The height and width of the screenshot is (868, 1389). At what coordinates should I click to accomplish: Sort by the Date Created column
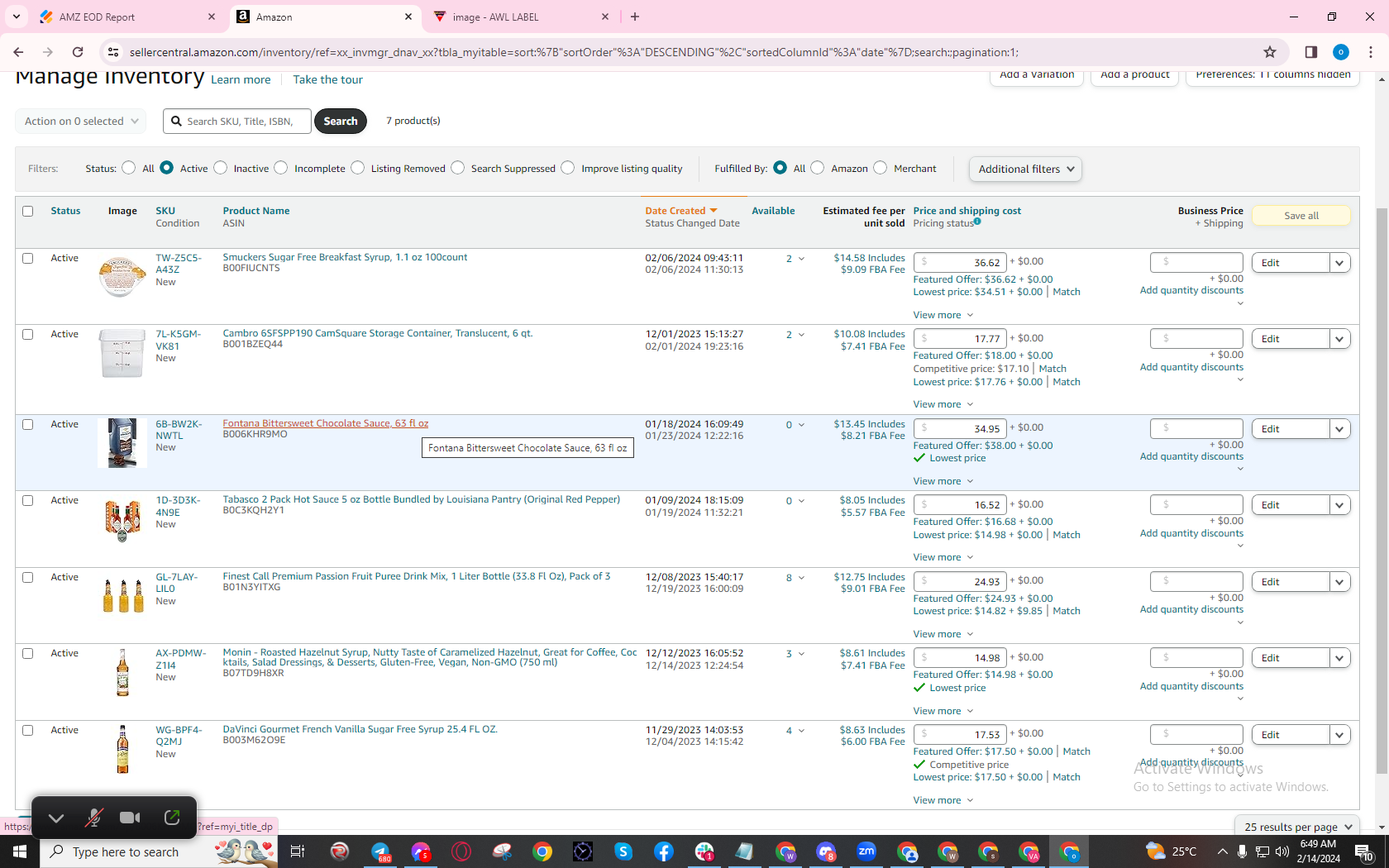pos(681,211)
